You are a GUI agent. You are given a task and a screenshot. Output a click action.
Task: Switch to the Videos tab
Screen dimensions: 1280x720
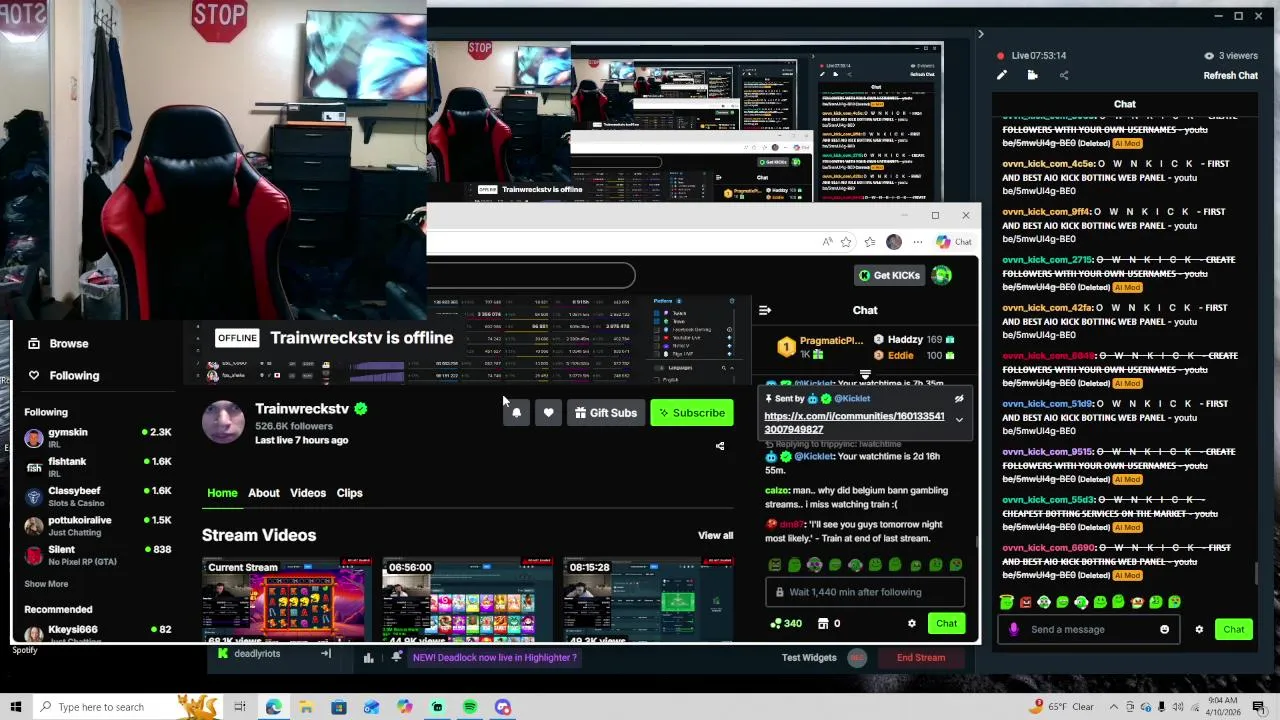[308, 493]
